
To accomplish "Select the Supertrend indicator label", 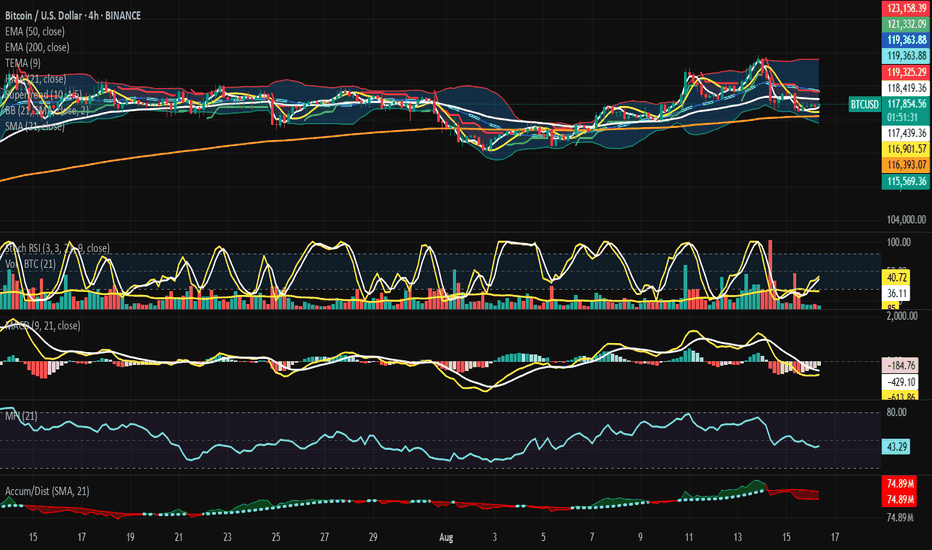I will (43, 95).
